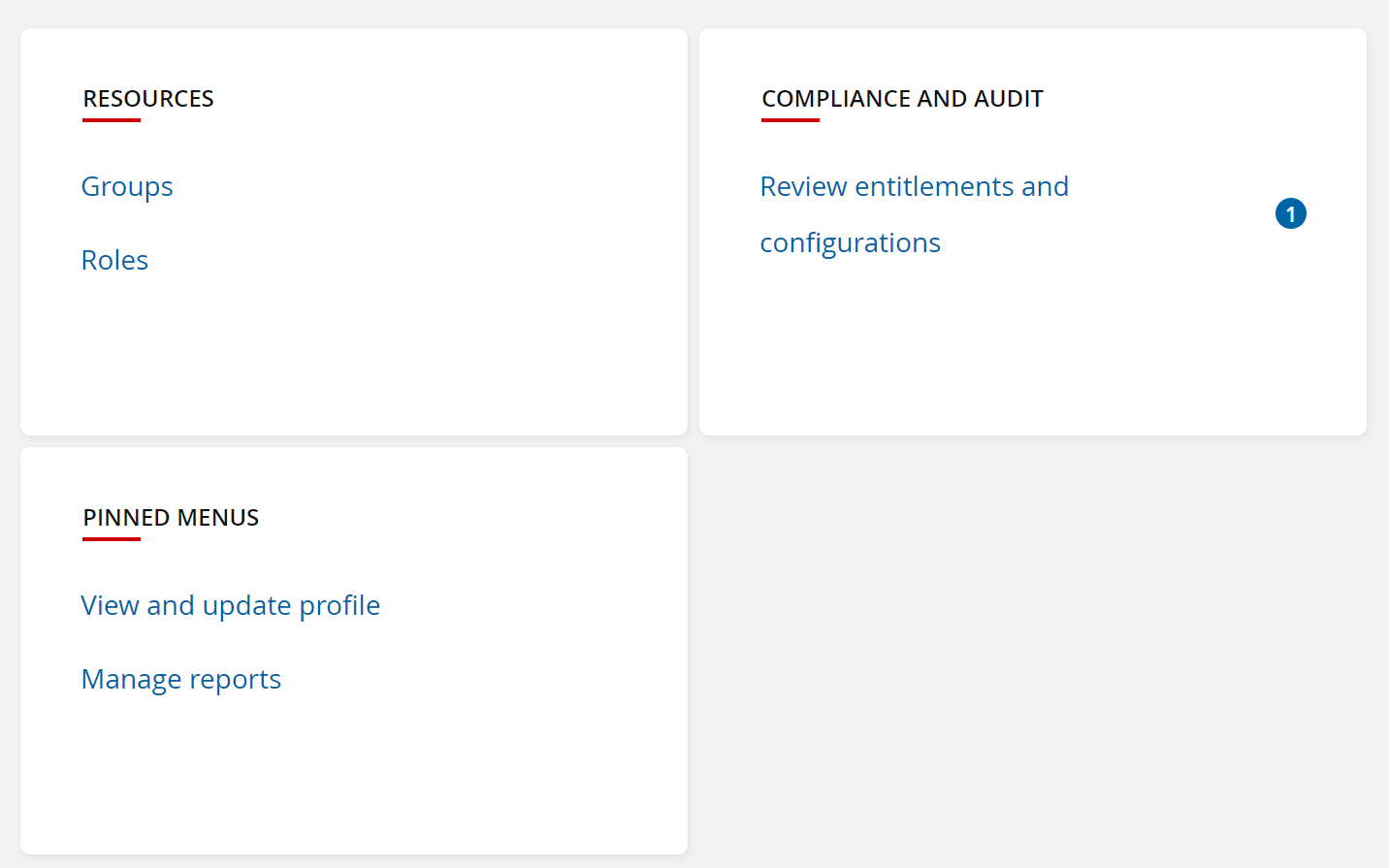Open the Groups link

pos(127,186)
